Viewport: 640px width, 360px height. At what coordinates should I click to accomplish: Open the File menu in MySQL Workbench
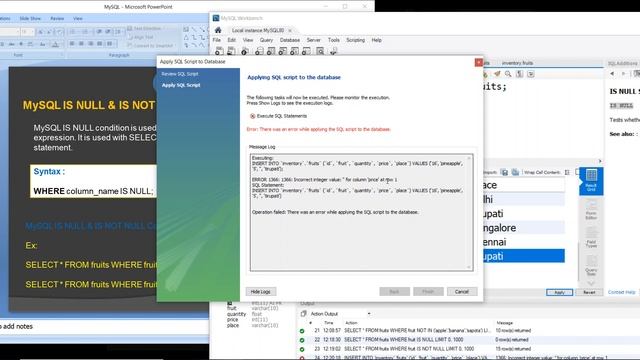(x=217, y=40)
